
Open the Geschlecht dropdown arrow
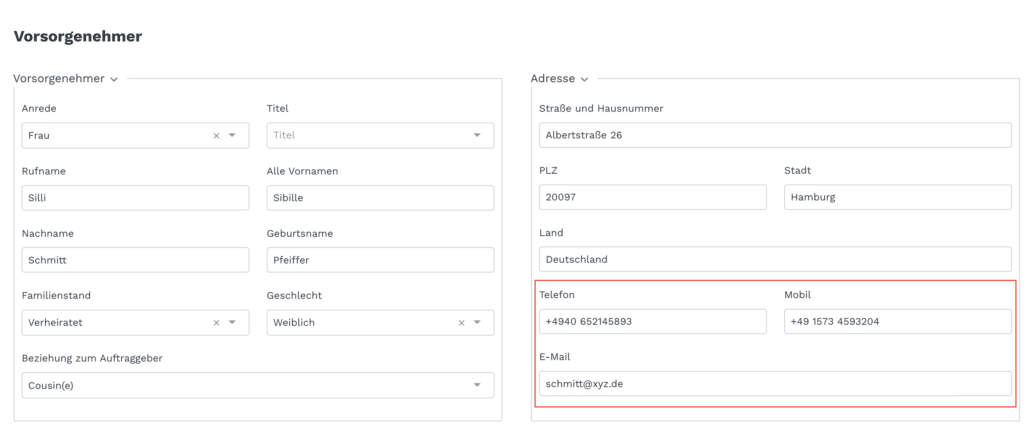pyautogui.click(x=477, y=323)
